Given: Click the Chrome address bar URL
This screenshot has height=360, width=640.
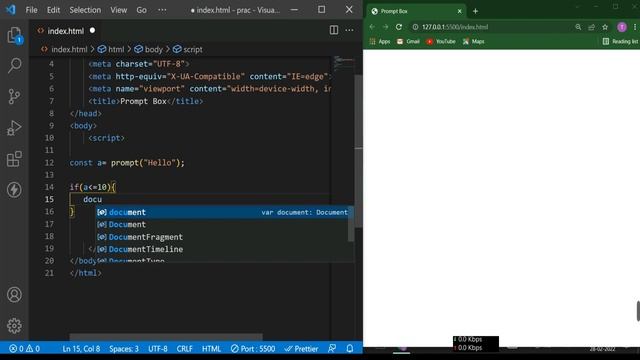Looking at the screenshot, I should (x=455, y=27).
